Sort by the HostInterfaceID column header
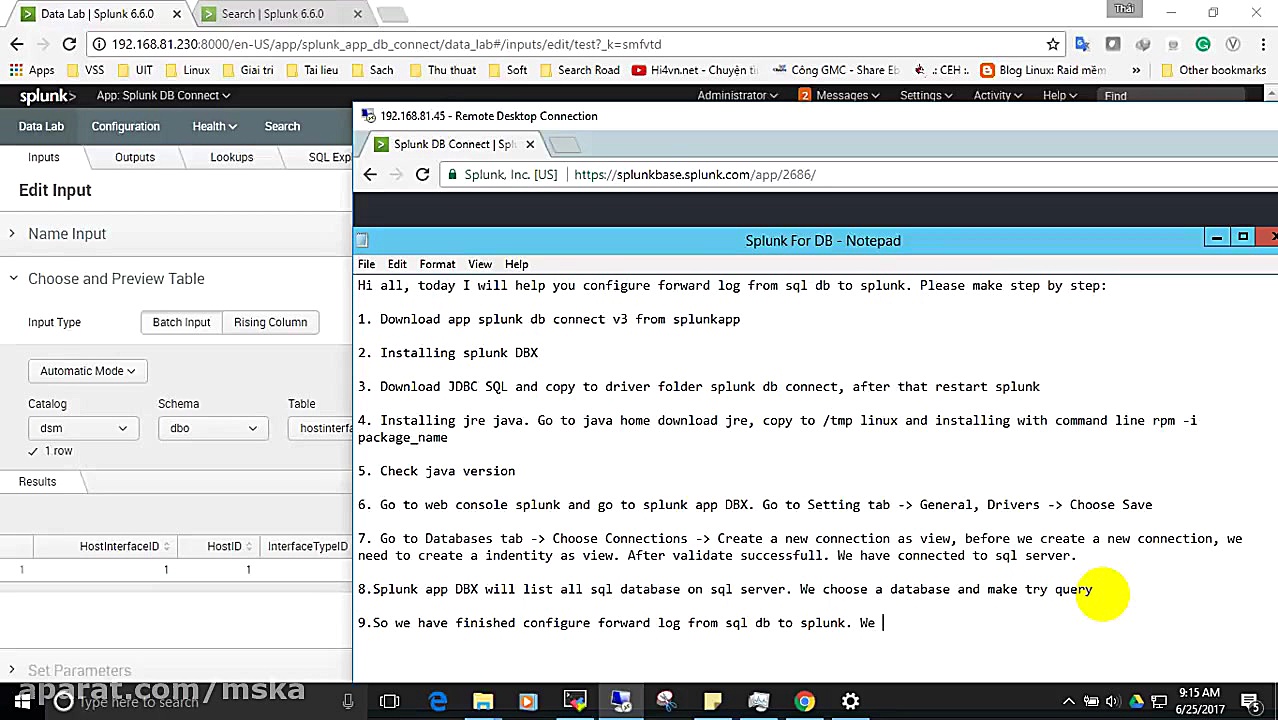The image size is (1278, 720). click(119, 546)
